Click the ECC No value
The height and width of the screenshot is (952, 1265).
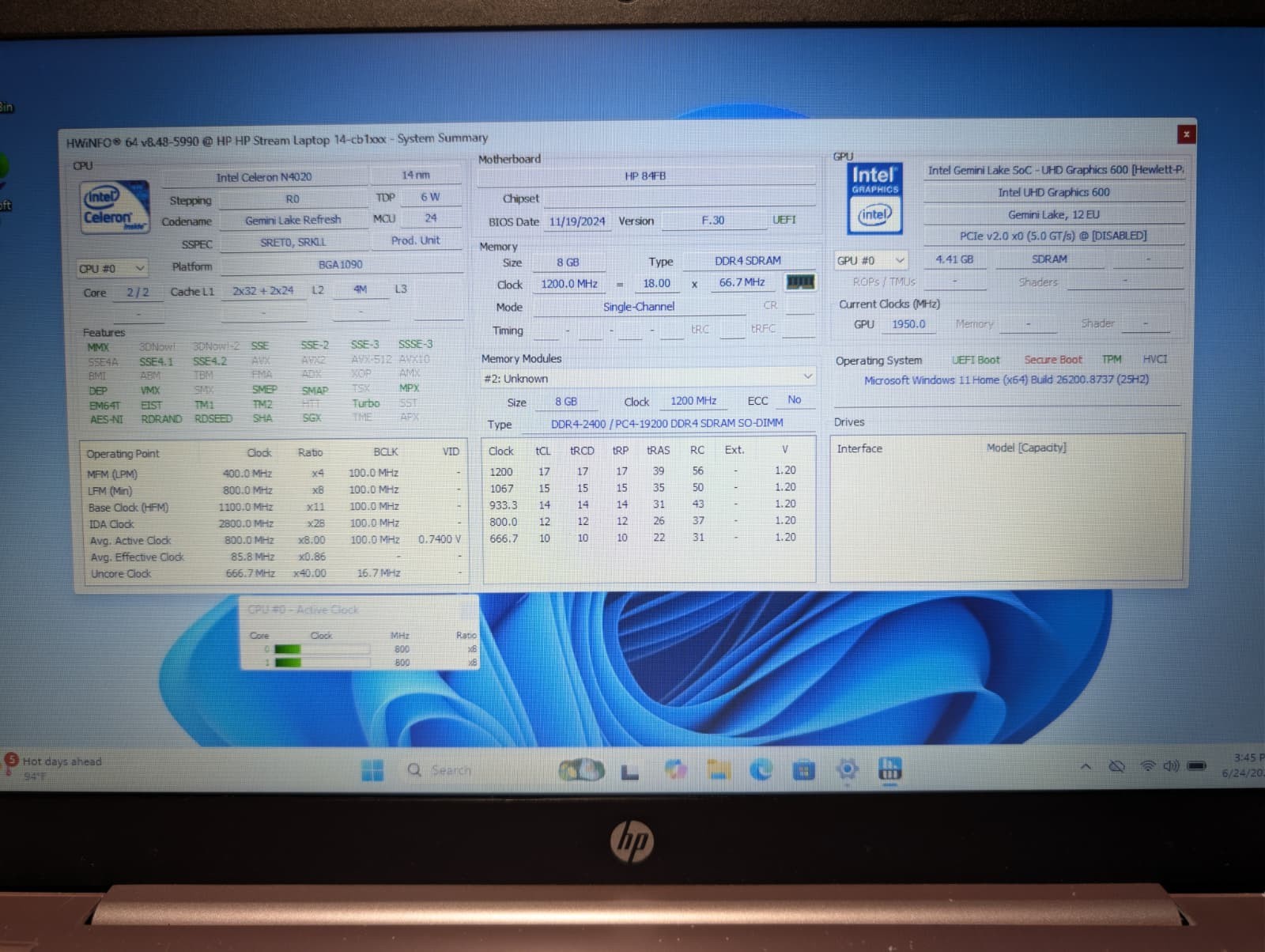coord(795,400)
